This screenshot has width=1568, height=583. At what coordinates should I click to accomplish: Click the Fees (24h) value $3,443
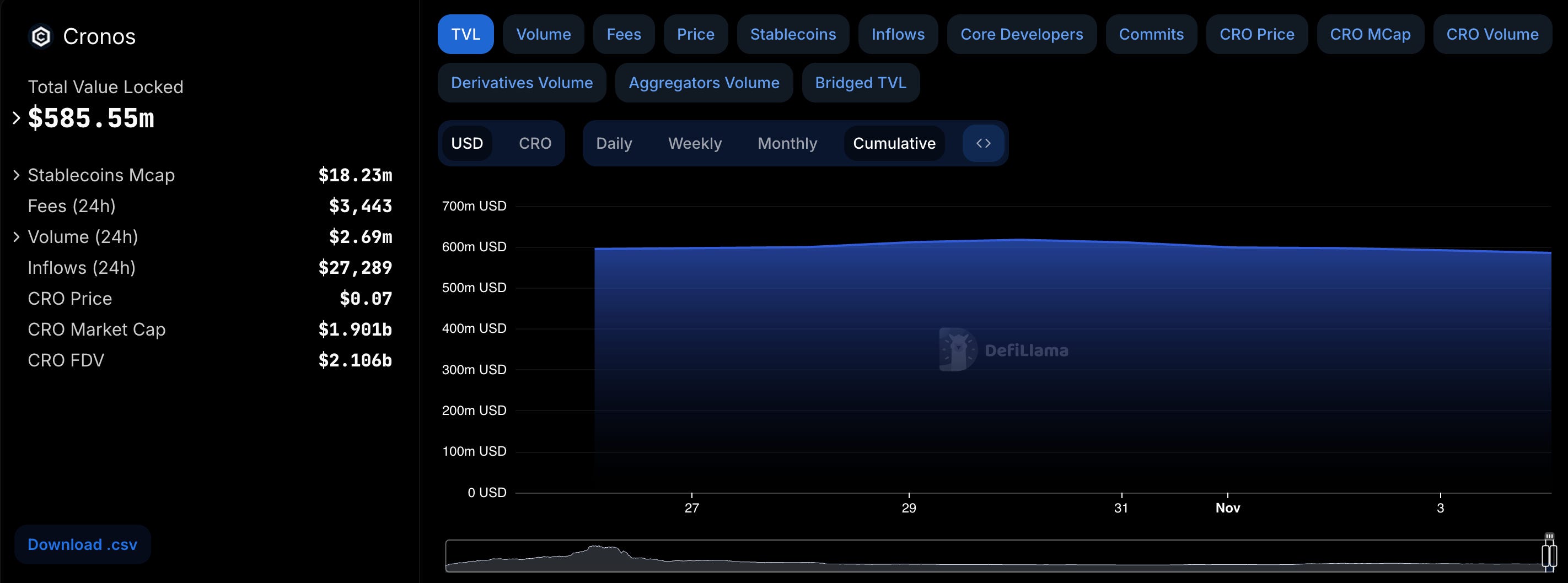pos(361,206)
